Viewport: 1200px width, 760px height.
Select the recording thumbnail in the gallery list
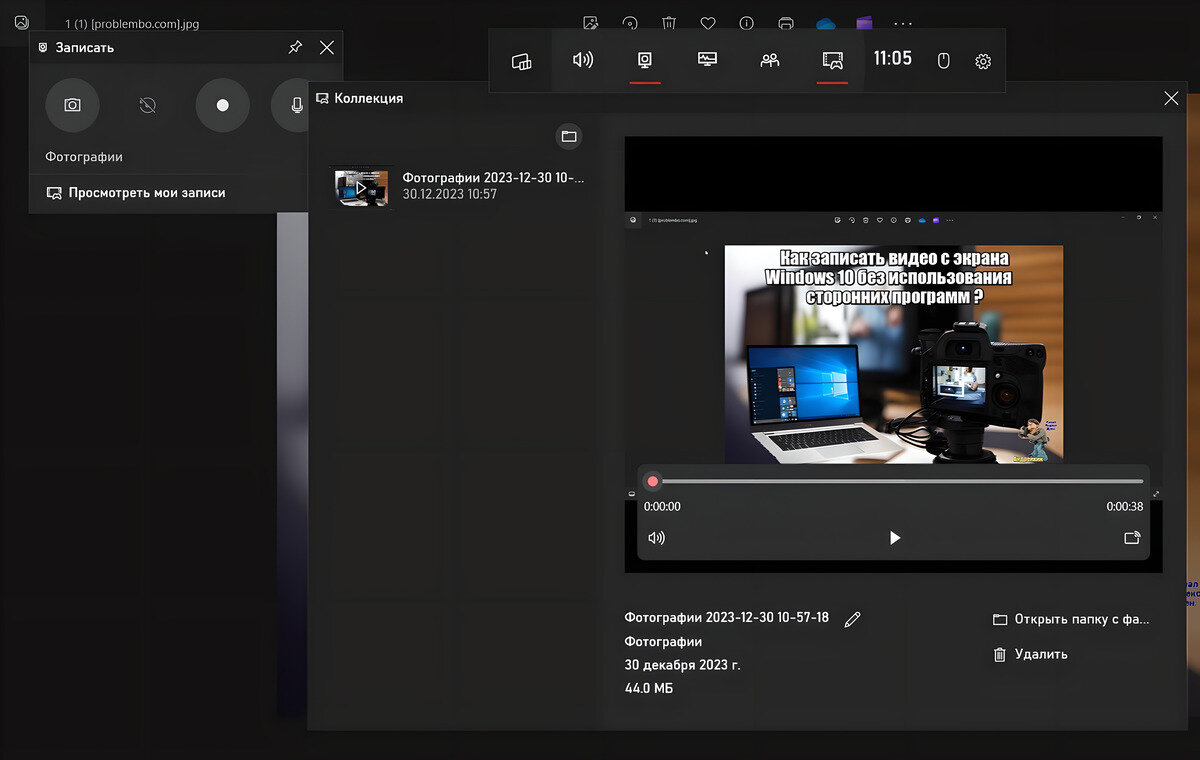tap(360, 186)
